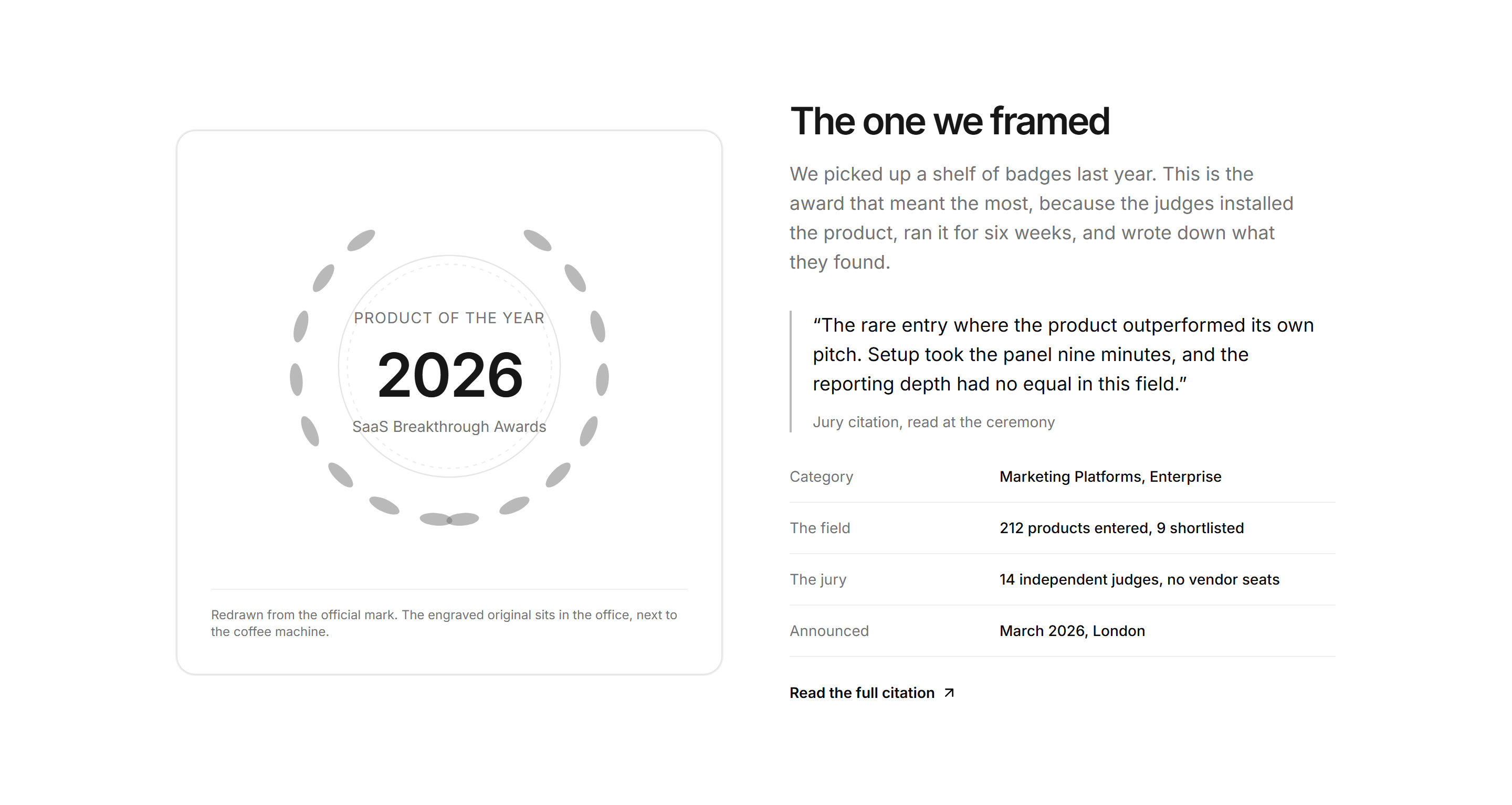Open the Read the full citation link
Viewport: 1512px width, 805px height.
[x=871, y=693]
